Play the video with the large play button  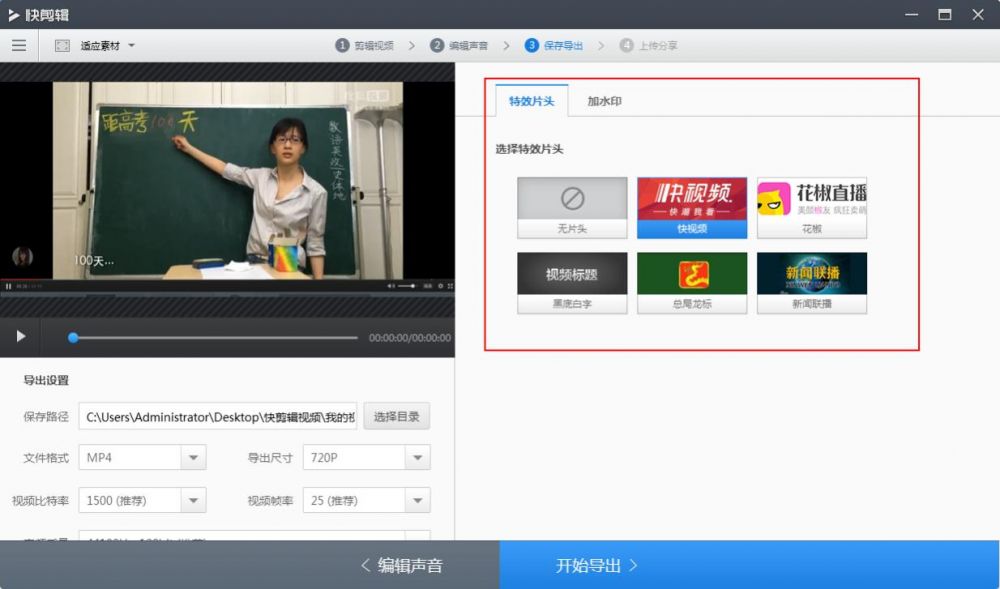tap(20, 336)
